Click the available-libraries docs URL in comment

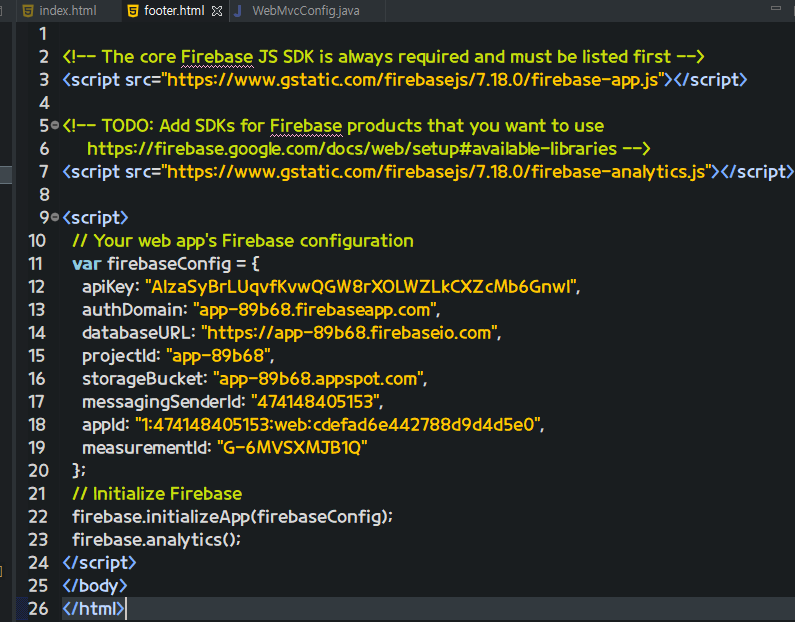click(x=352, y=149)
